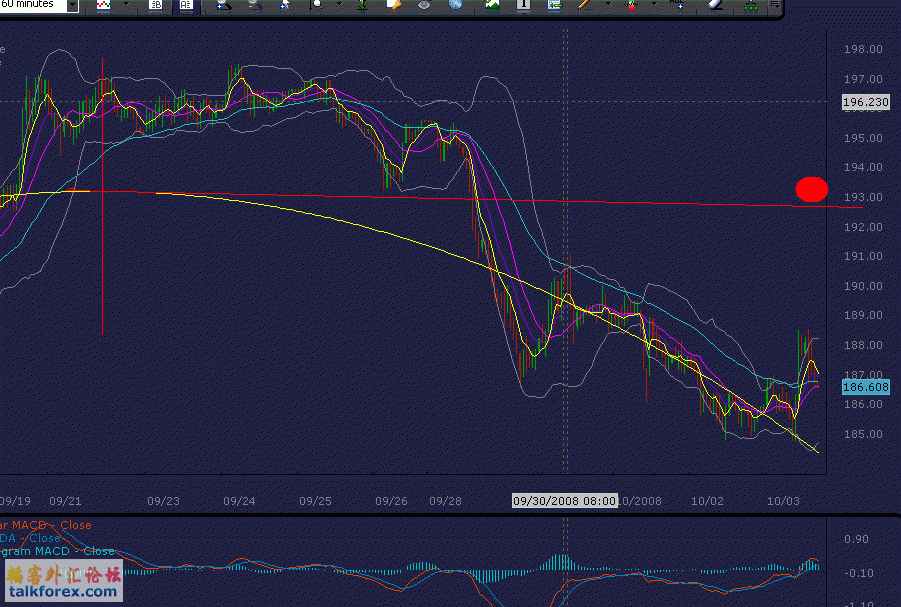The width and height of the screenshot is (901, 607).
Task: Click the 196.230 price level label
Action: pos(865,102)
